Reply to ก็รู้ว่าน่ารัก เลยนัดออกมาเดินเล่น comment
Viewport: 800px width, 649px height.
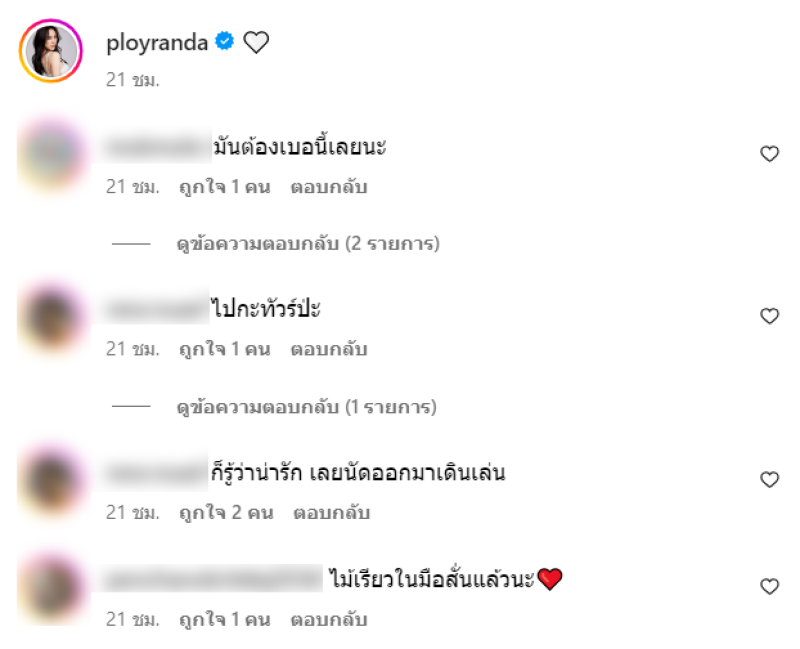pos(332,513)
